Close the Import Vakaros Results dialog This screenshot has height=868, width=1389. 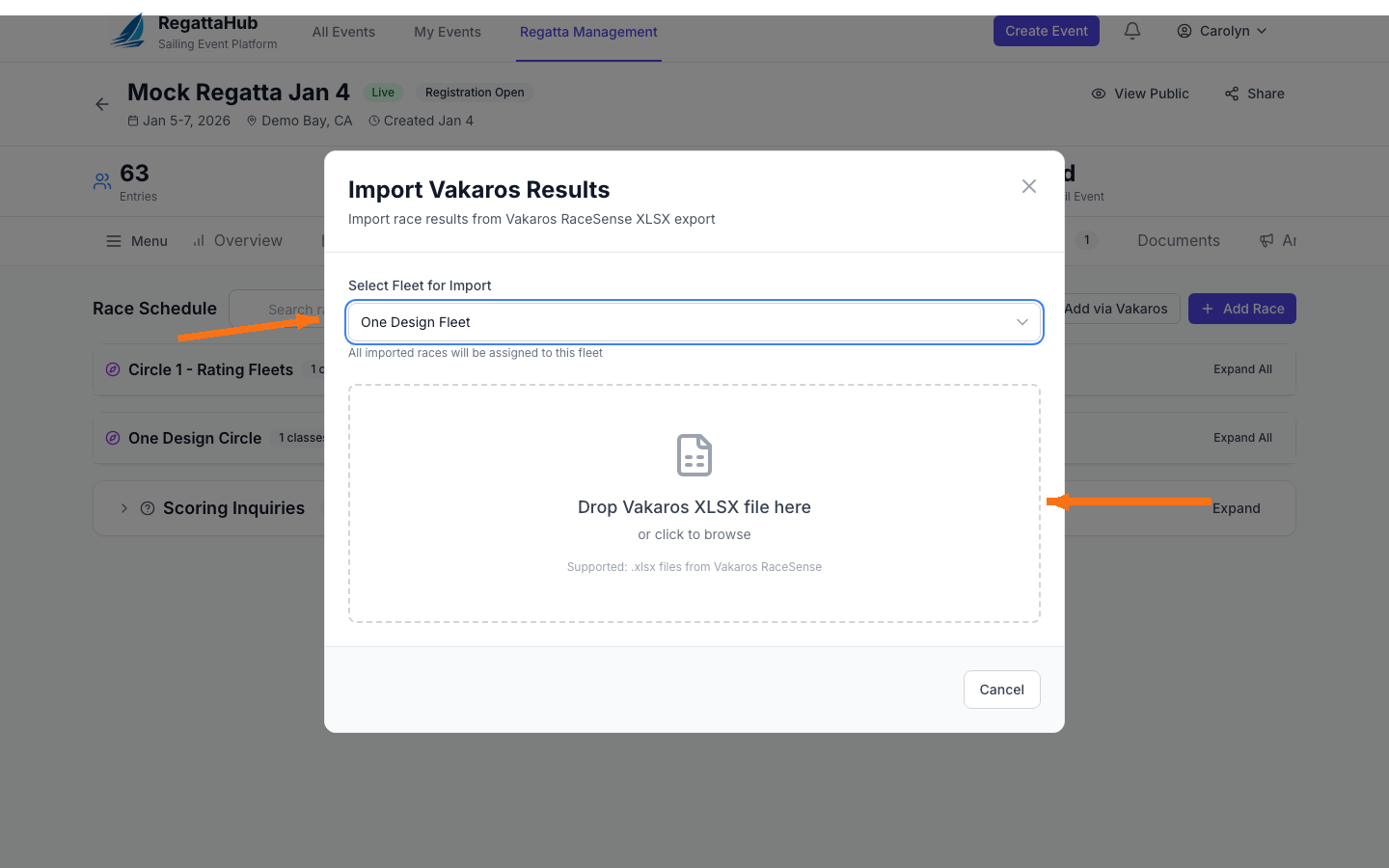tap(1029, 186)
